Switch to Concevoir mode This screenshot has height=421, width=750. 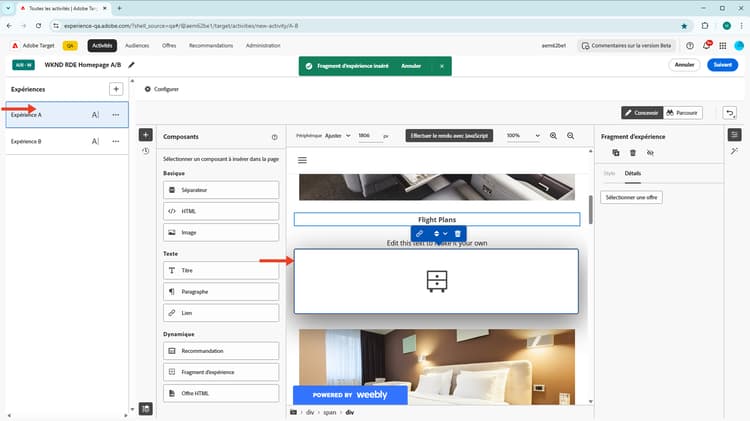(642, 113)
